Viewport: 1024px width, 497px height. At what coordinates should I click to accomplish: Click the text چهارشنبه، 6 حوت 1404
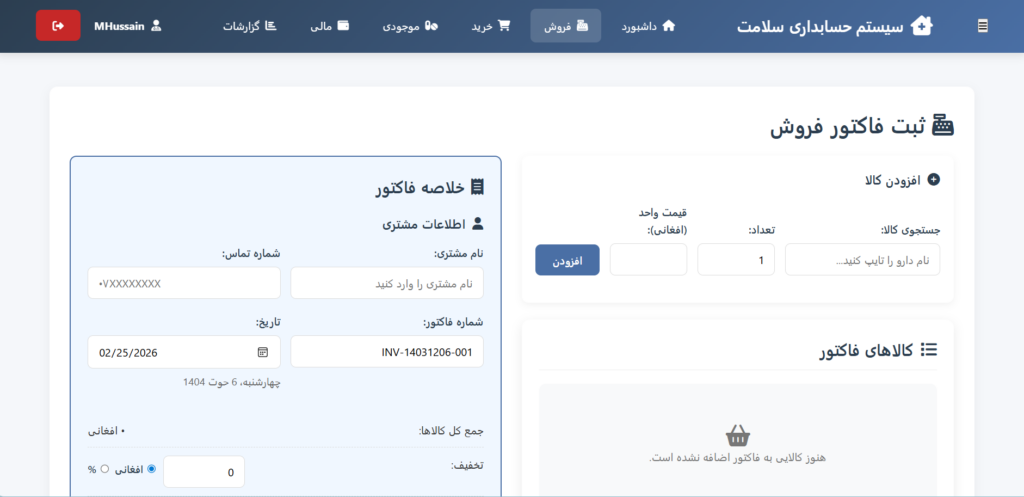click(232, 381)
